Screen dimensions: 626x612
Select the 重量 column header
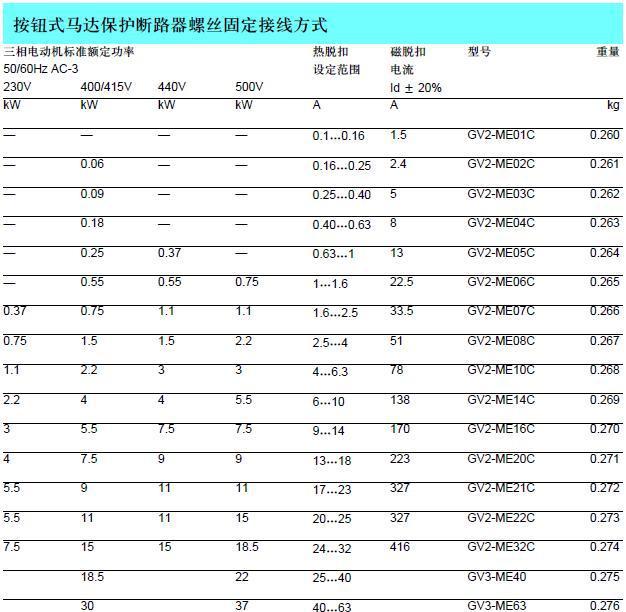click(608, 50)
